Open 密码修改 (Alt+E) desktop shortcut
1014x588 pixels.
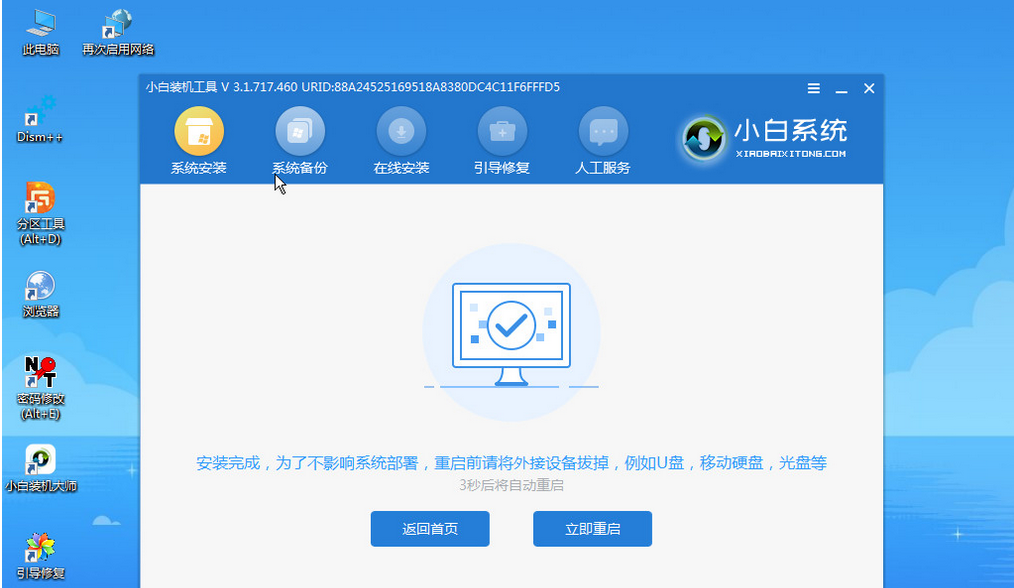[40, 388]
